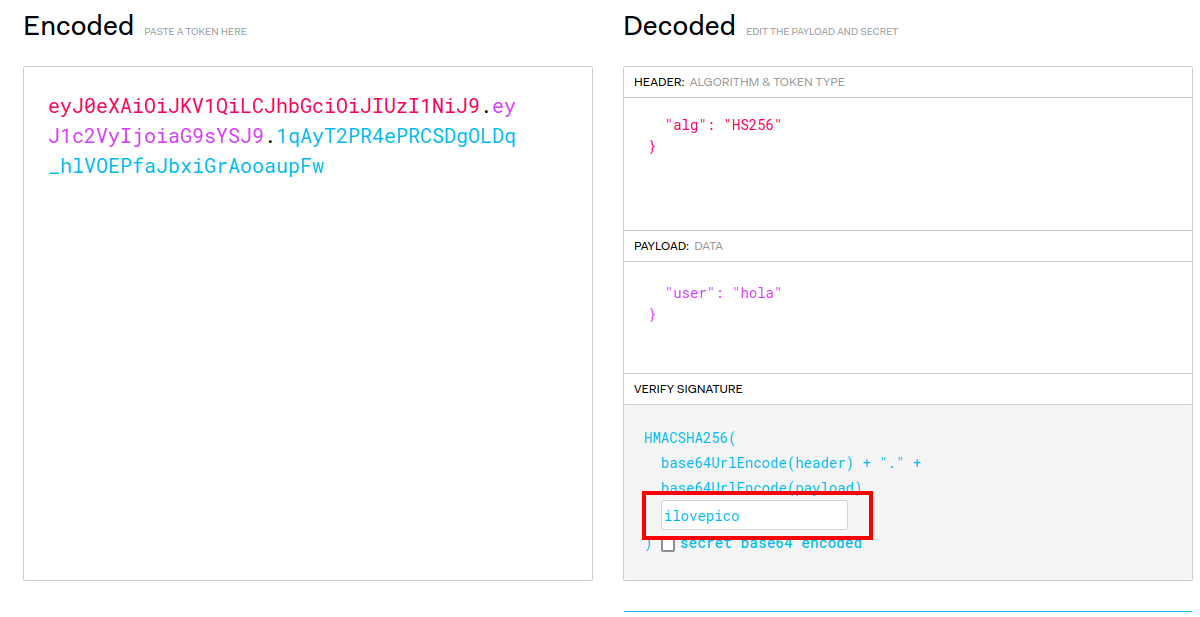
Task: Click the "user" key in the payload JSON
Action: pos(690,293)
